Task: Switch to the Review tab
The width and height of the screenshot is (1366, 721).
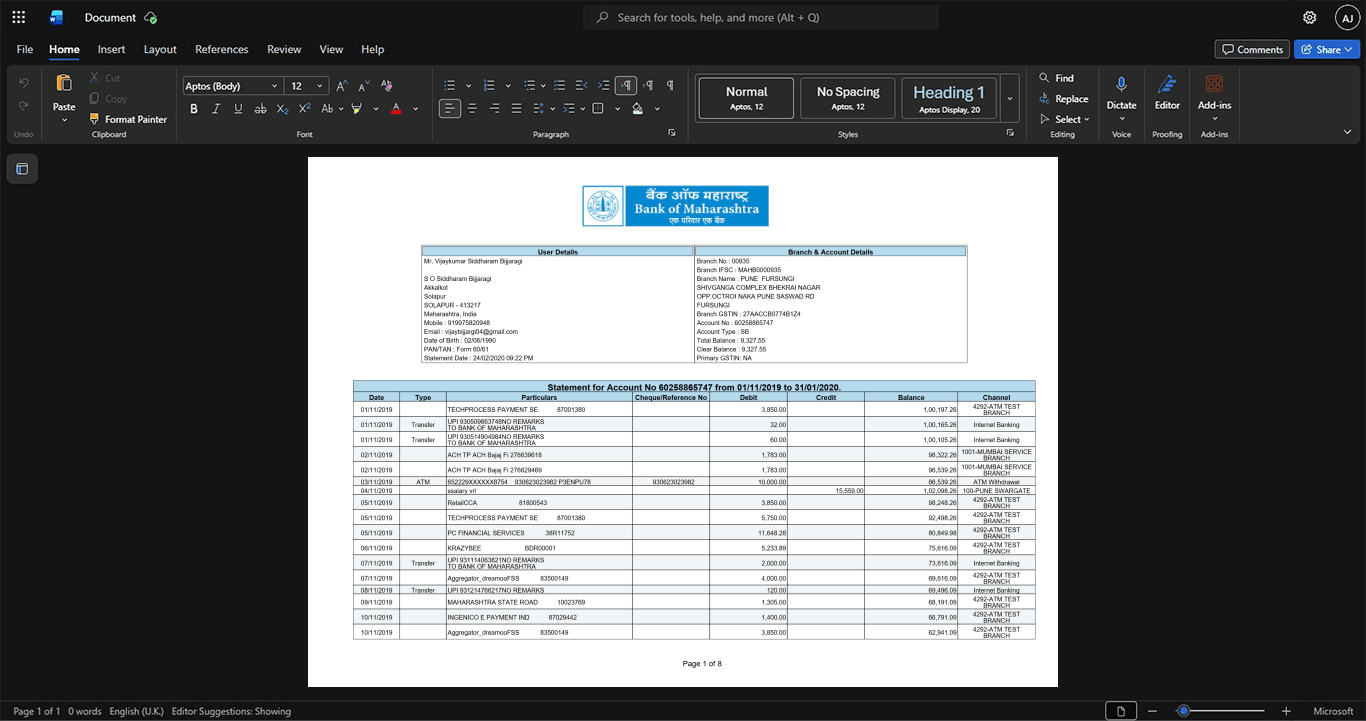Action: (x=284, y=49)
